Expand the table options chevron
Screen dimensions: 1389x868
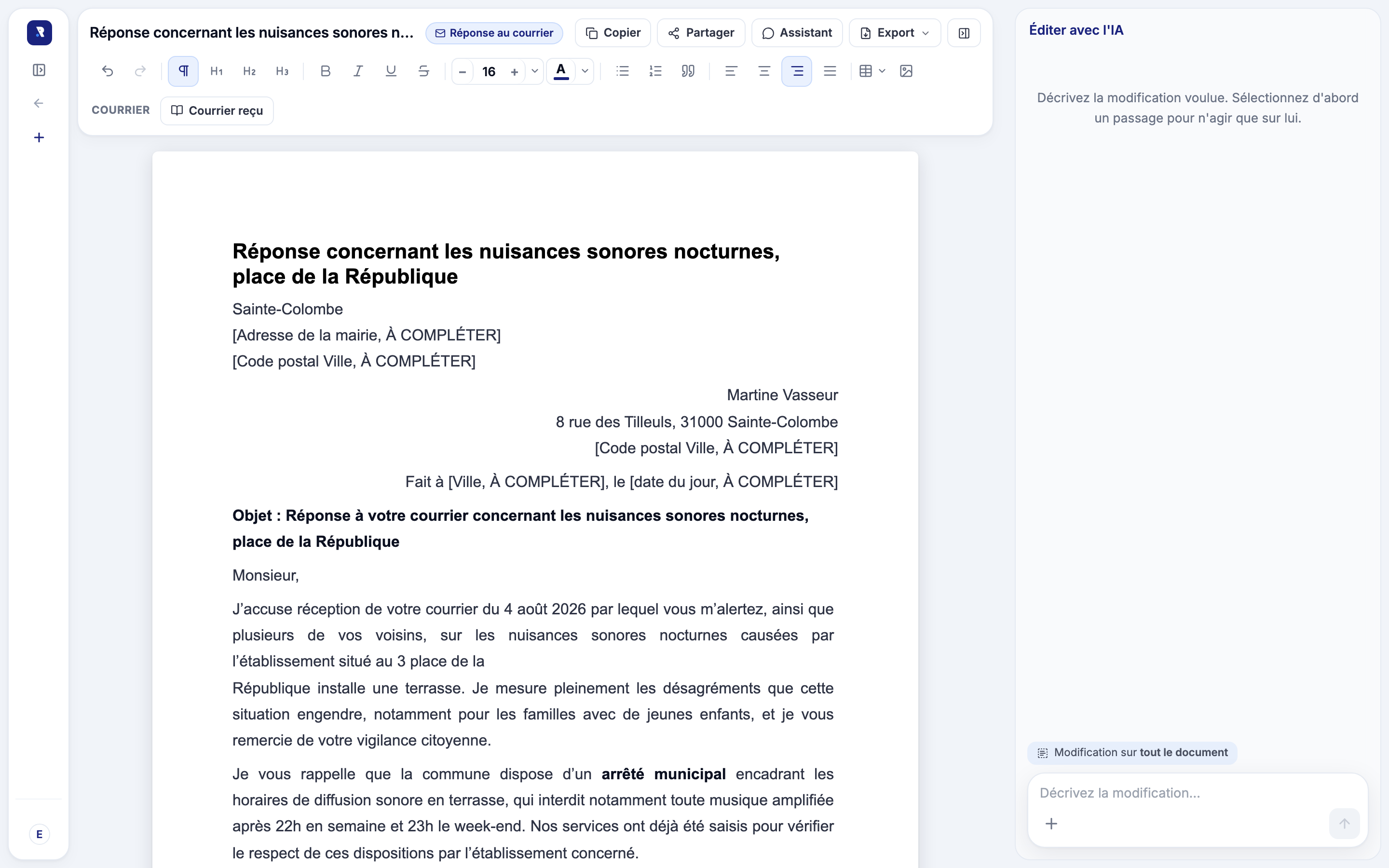tap(882, 71)
